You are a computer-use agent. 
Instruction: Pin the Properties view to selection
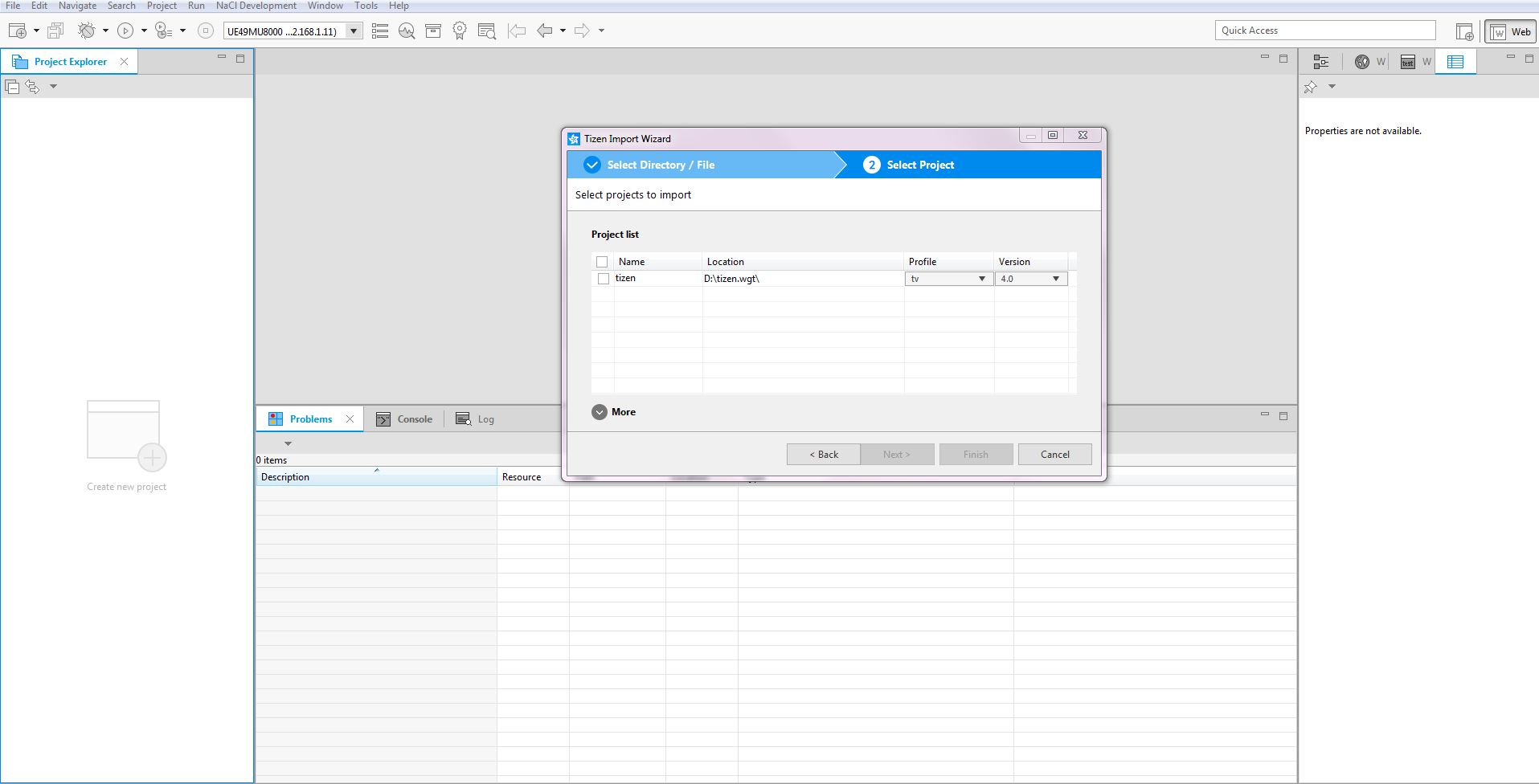pos(1311,87)
